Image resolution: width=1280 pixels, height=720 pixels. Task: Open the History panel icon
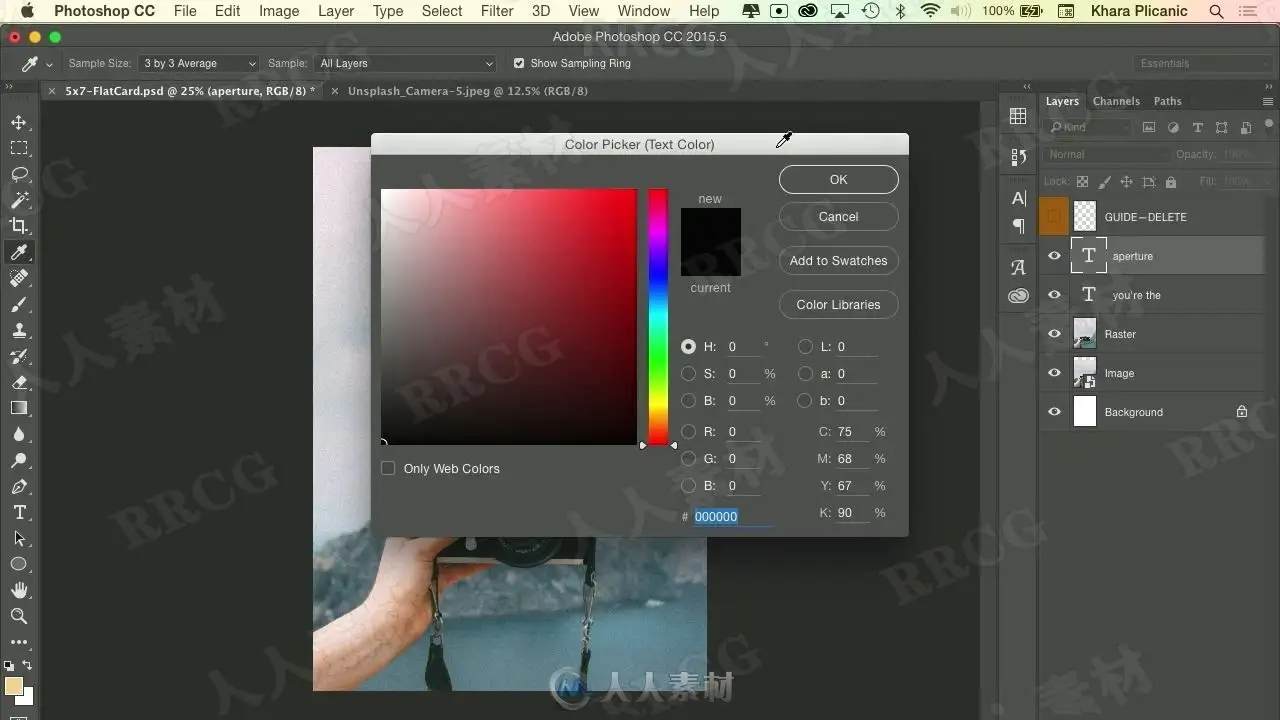click(x=1018, y=157)
